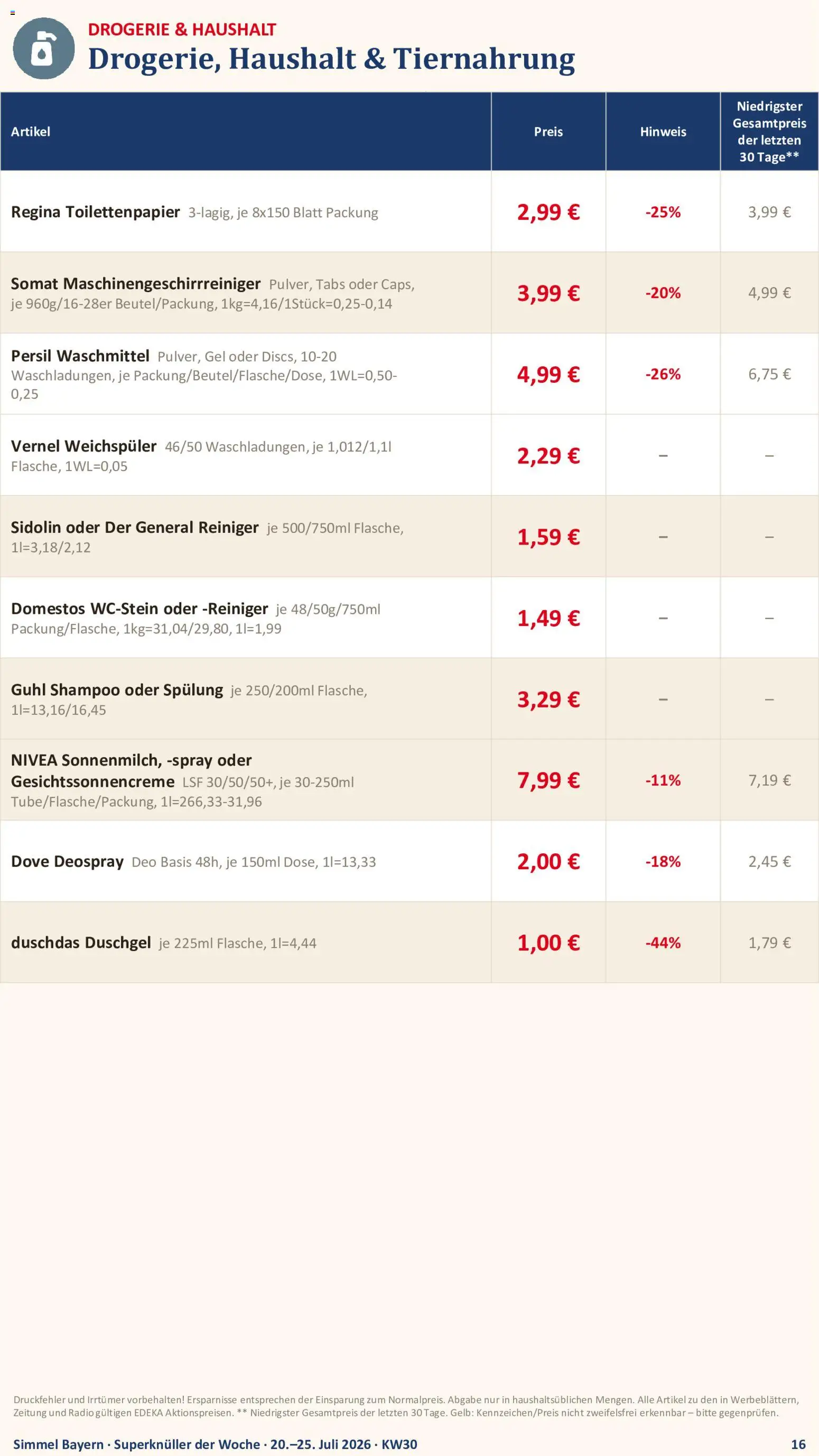Image resolution: width=819 pixels, height=1456 pixels.
Task: Click the -20% discount for Somat
Action: [663, 293]
